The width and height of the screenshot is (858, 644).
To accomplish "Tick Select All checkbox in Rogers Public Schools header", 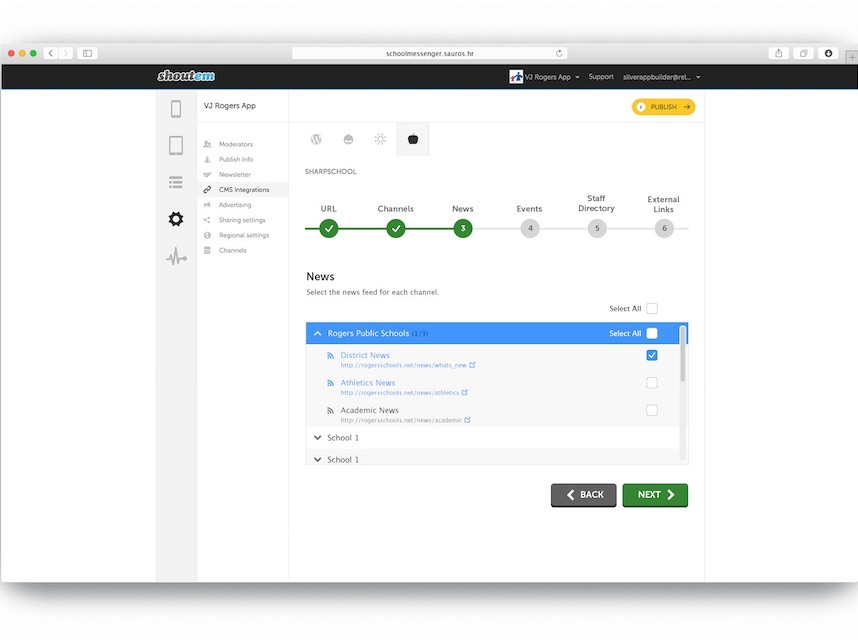I will pos(652,333).
